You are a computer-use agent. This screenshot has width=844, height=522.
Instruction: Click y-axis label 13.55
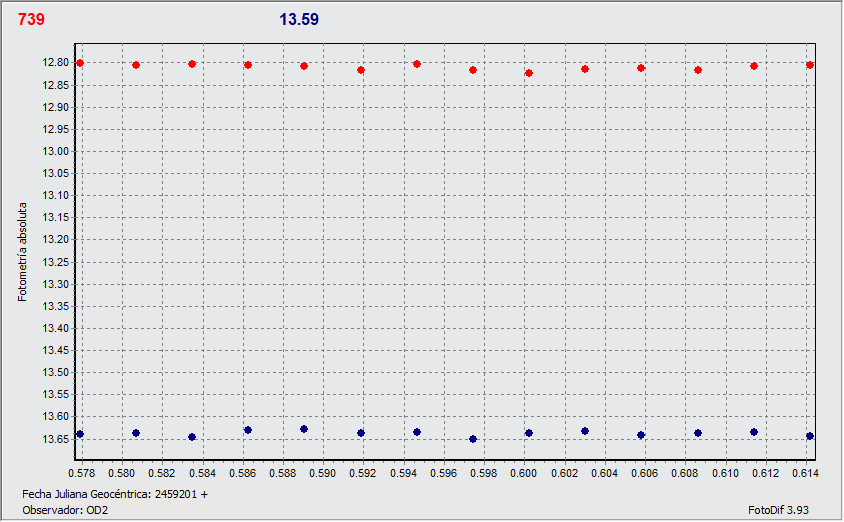pyautogui.click(x=56, y=394)
